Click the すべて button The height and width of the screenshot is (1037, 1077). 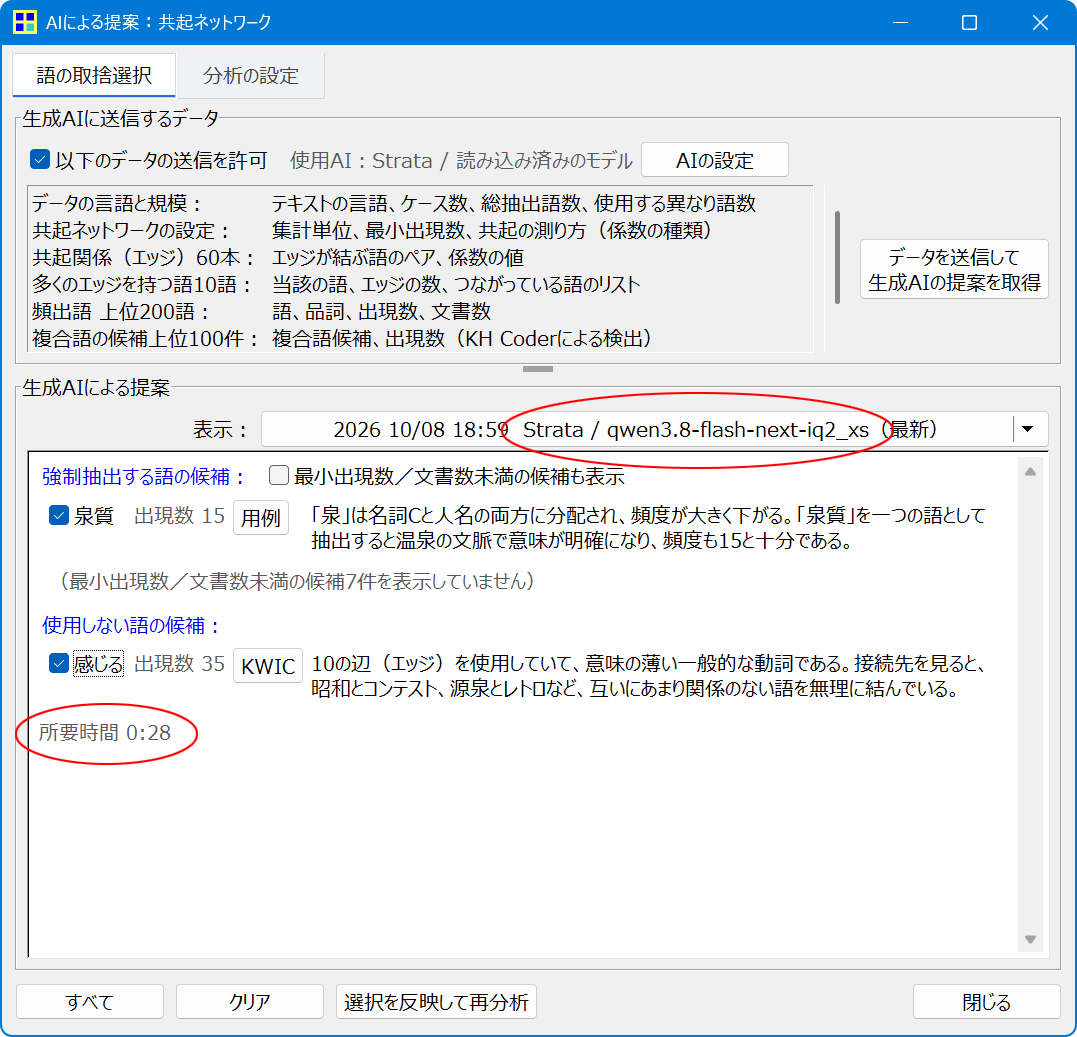pos(89,1001)
